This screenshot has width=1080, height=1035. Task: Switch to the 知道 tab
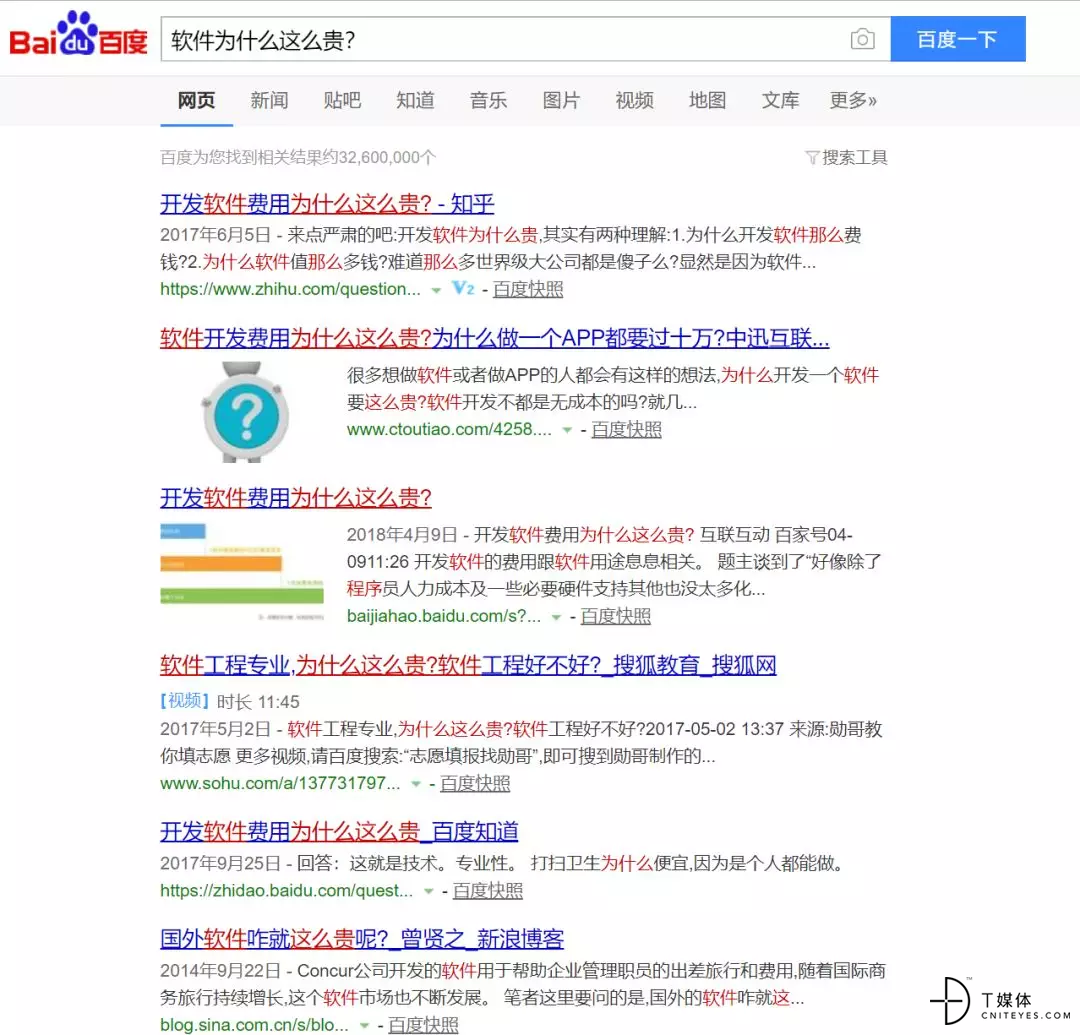pyautogui.click(x=415, y=101)
